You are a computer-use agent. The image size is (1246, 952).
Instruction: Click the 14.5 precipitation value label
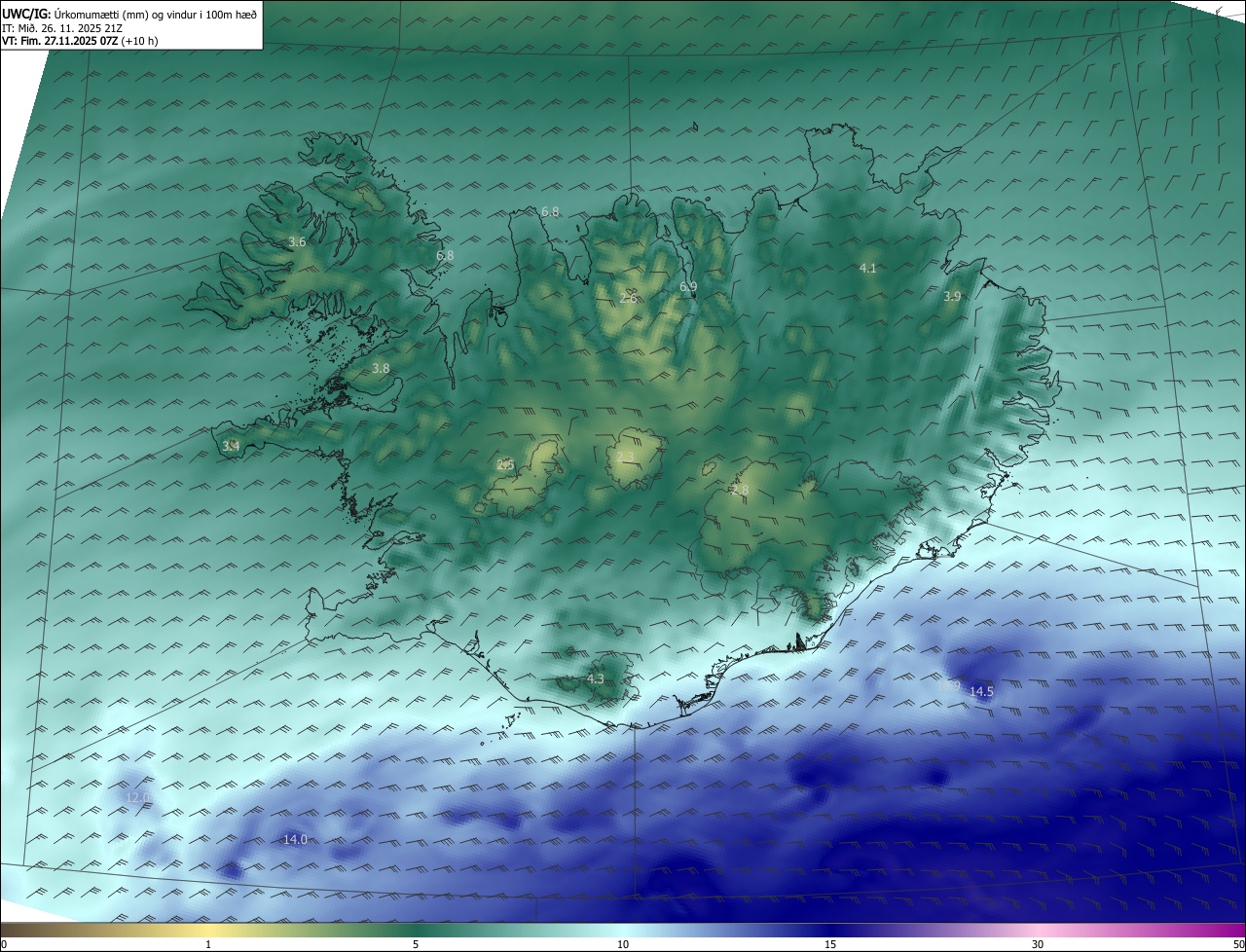coord(981,692)
